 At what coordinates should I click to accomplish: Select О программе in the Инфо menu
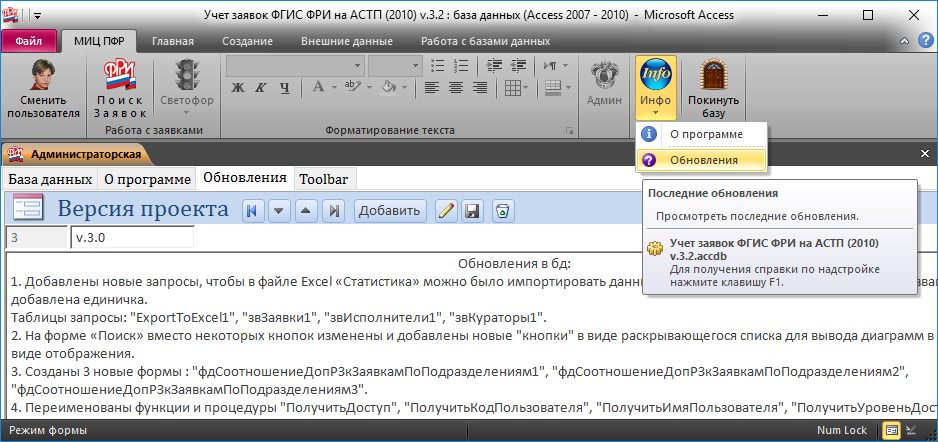705,134
